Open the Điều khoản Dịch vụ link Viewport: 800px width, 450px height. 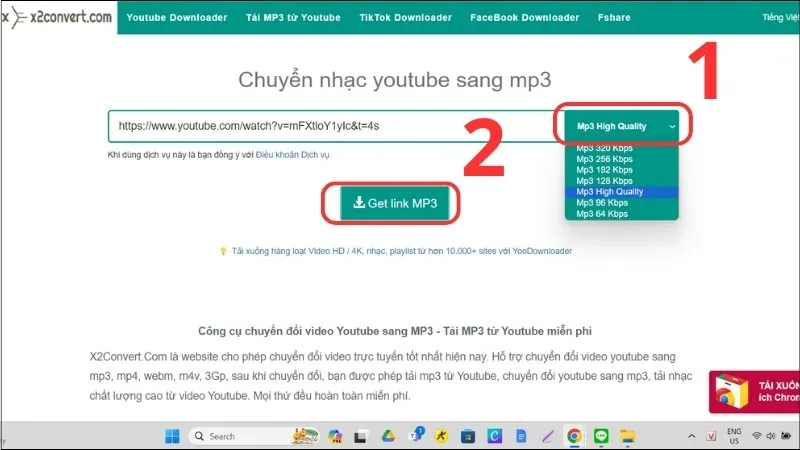[x=292, y=155]
